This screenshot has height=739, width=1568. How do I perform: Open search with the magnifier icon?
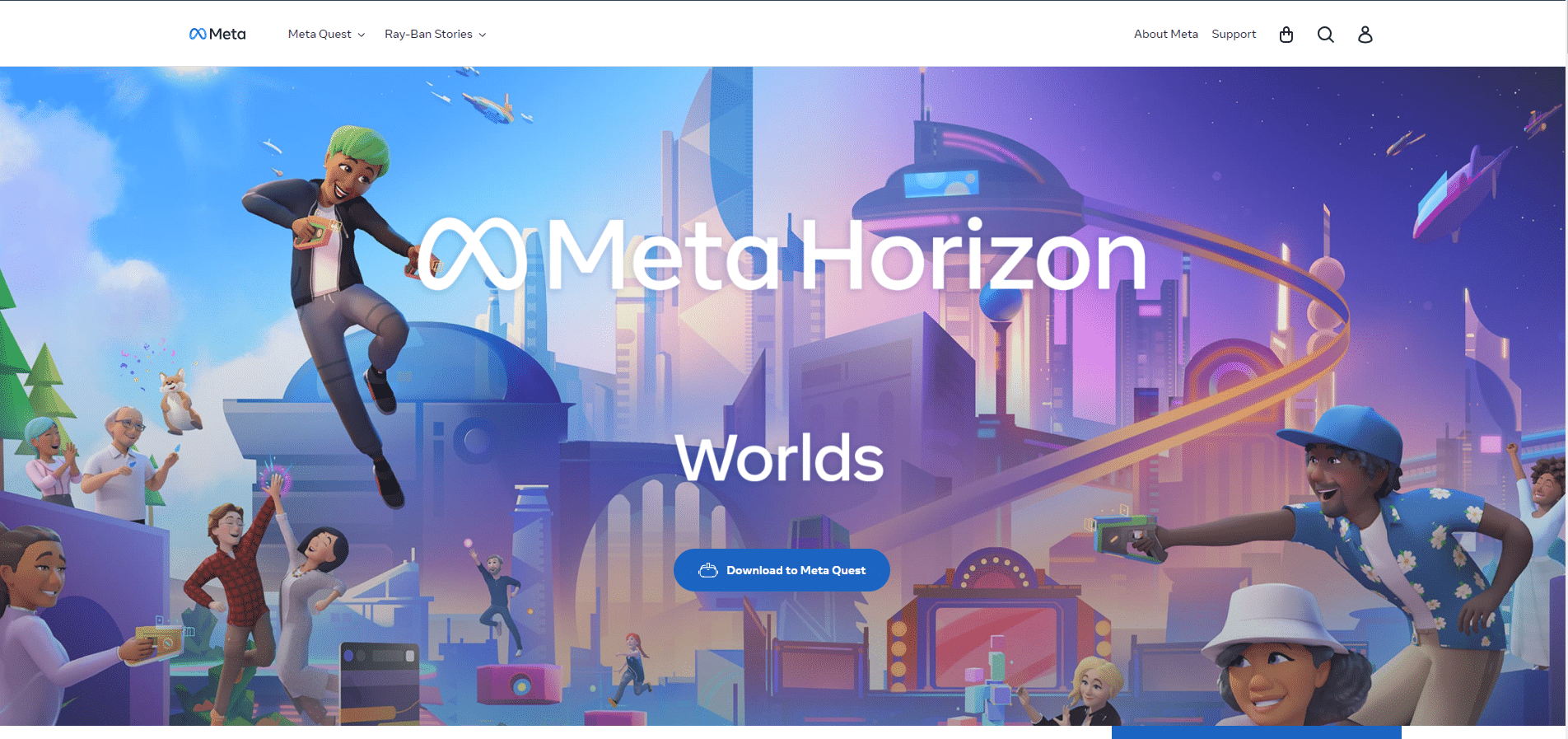tap(1326, 35)
